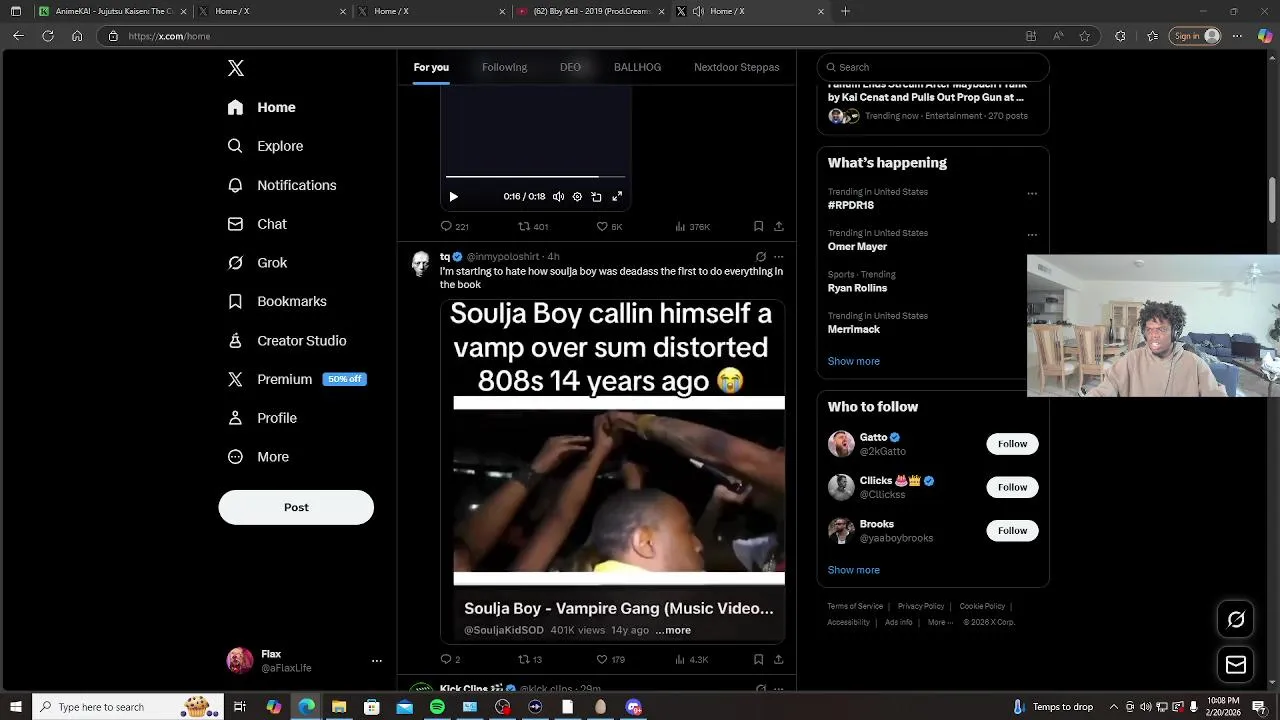Expand the footer More menu

point(940,622)
